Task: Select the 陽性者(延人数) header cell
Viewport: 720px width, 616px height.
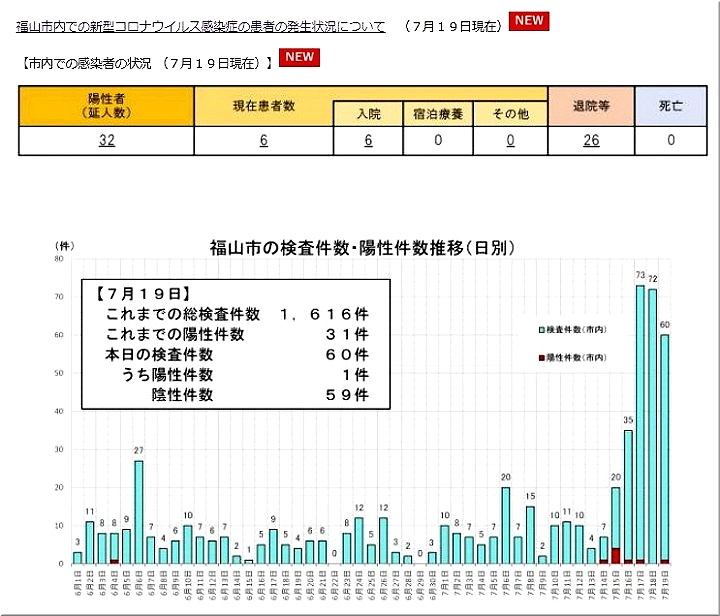Action: point(106,106)
